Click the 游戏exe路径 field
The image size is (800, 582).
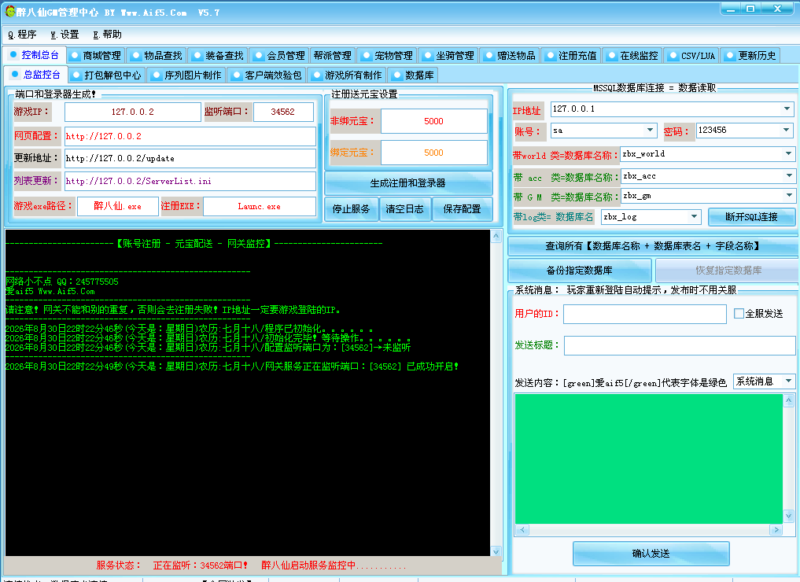point(118,206)
